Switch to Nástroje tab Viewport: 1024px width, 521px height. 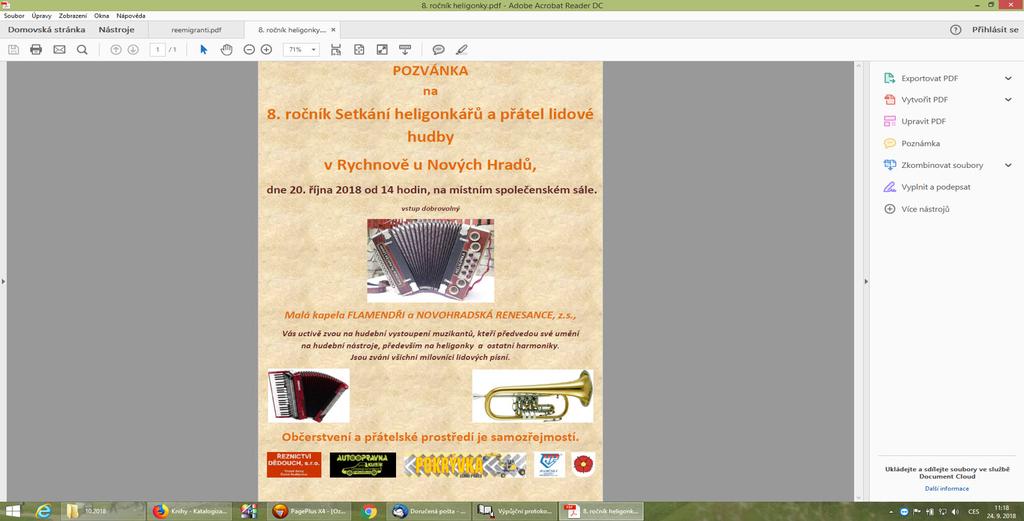[x=116, y=30]
